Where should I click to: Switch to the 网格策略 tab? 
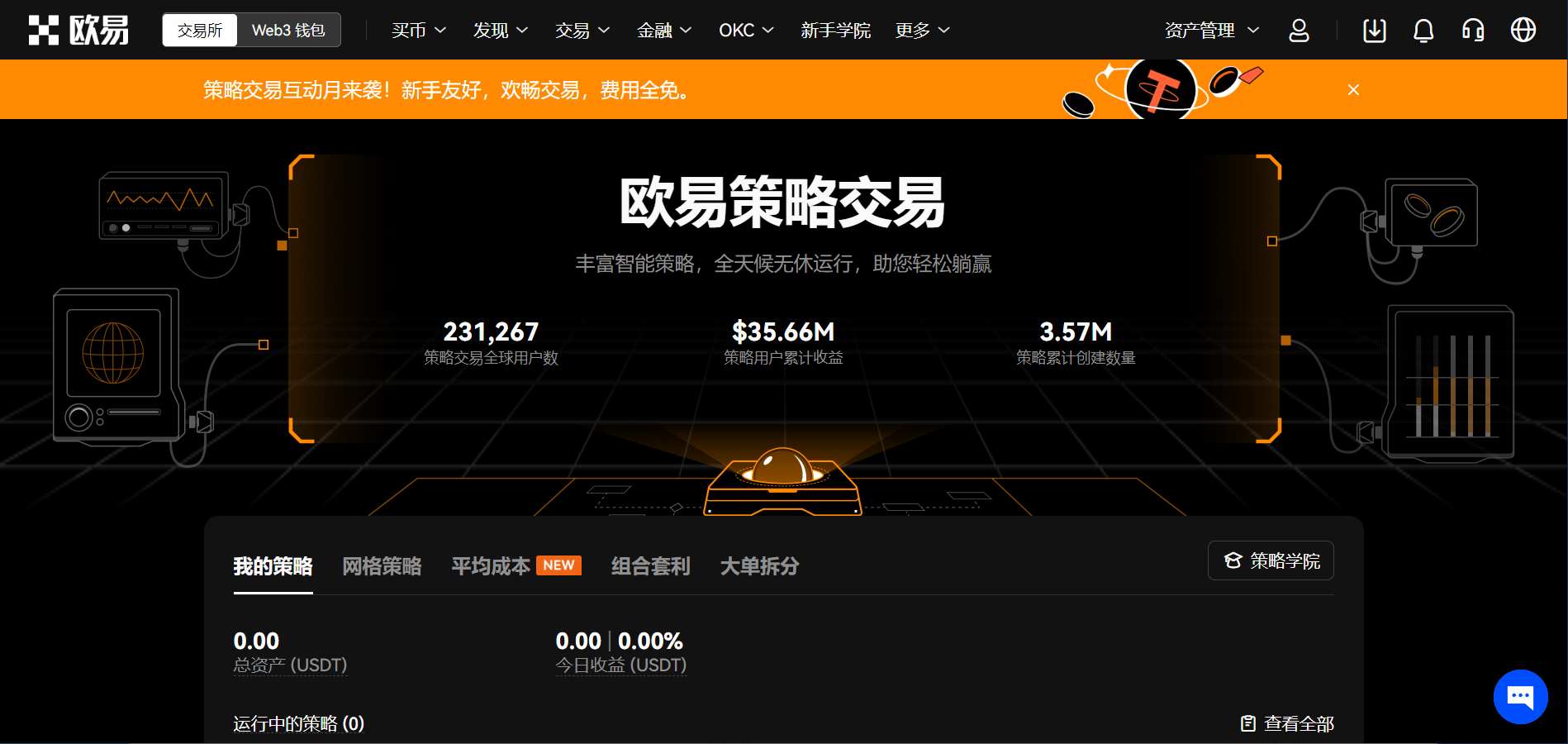coord(382,566)
